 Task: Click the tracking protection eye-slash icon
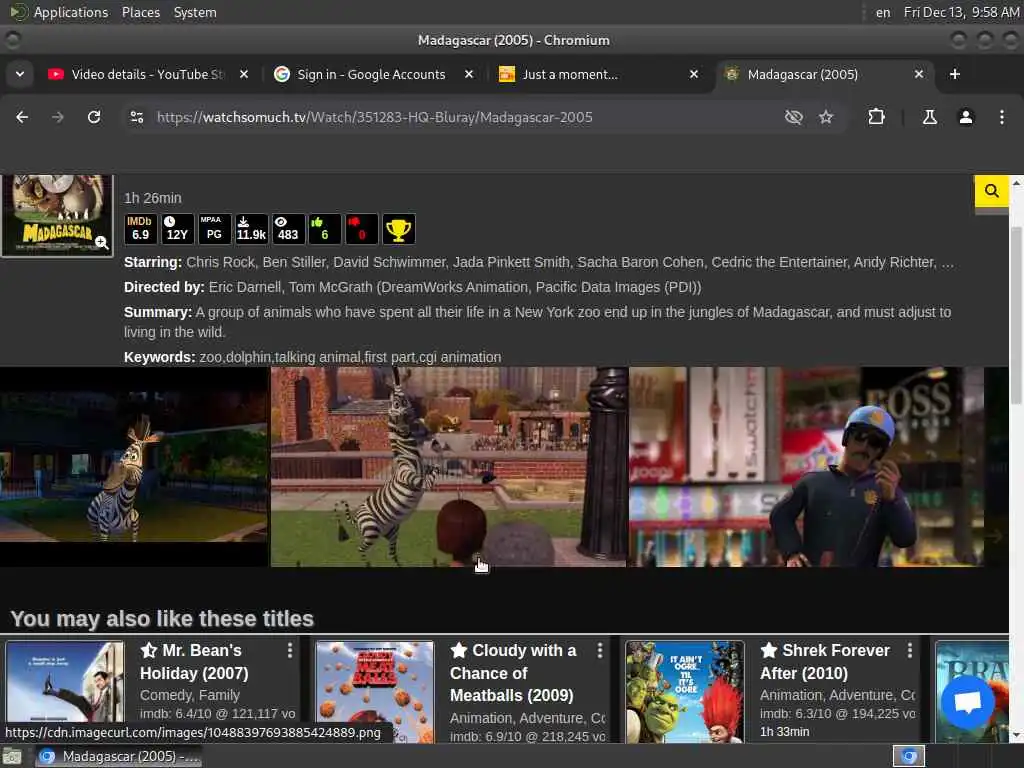tap(793, 117)
